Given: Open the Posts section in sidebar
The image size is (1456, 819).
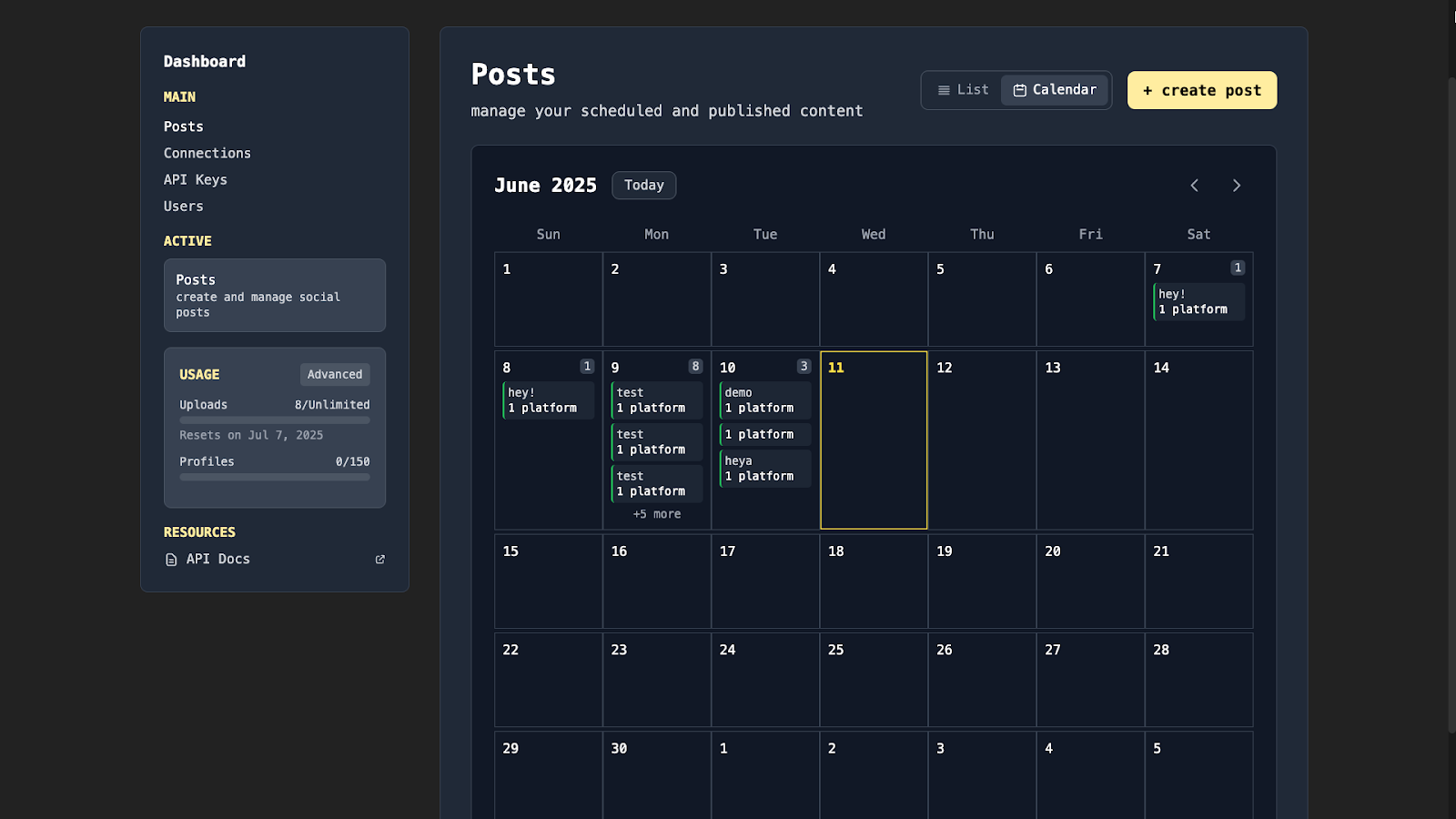Looking at the screenshot, I should pyautogui.click(x=183, y=126).
